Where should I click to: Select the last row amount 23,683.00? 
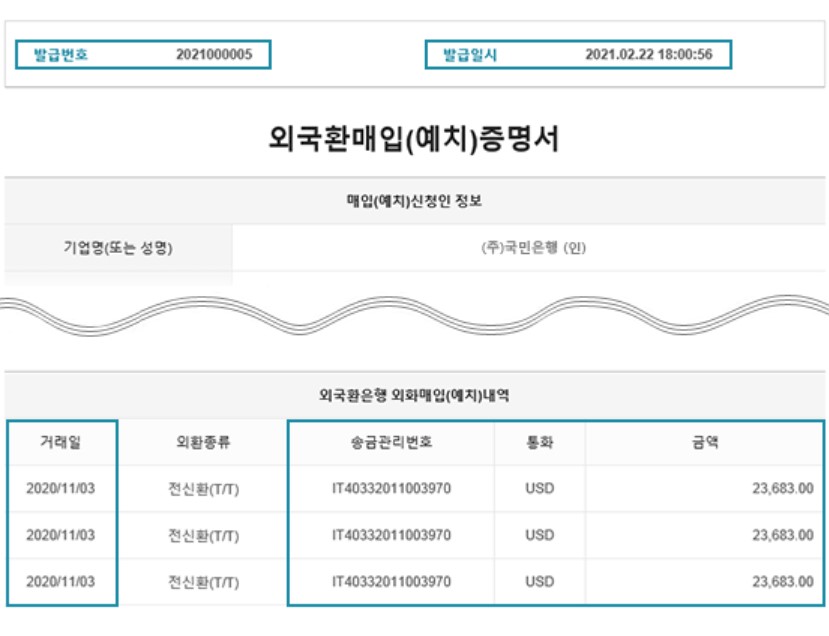[783, 582]
